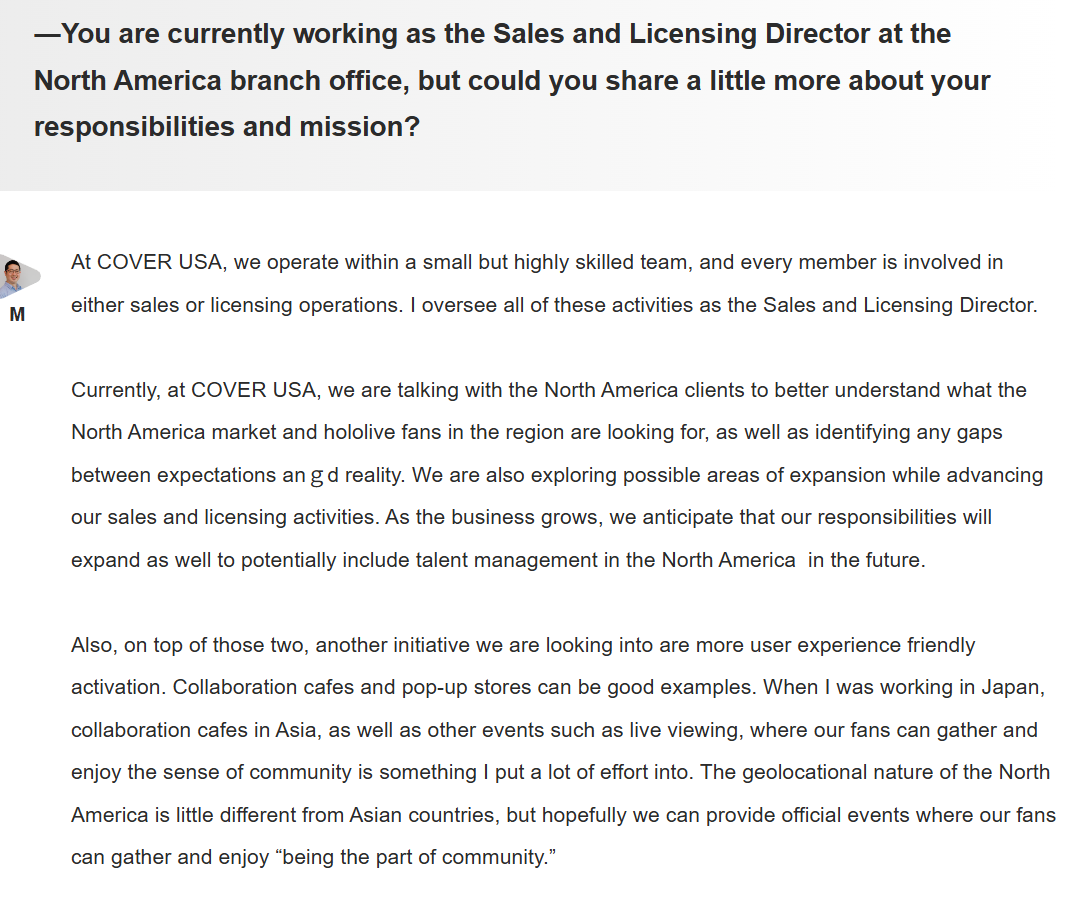The height and width of the screenshot is (902, 1076).
Task: Select the paragraph starting "At COVER USA, we operate"
Action: coord(554,284)
